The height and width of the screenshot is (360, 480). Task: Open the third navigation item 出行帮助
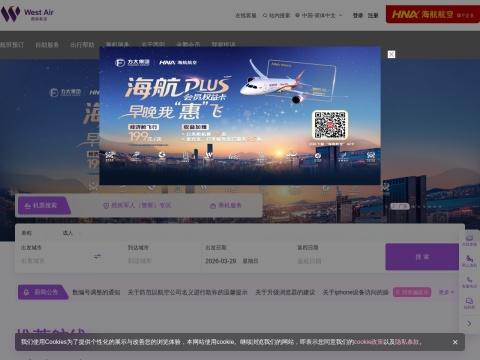pos(82,45)
